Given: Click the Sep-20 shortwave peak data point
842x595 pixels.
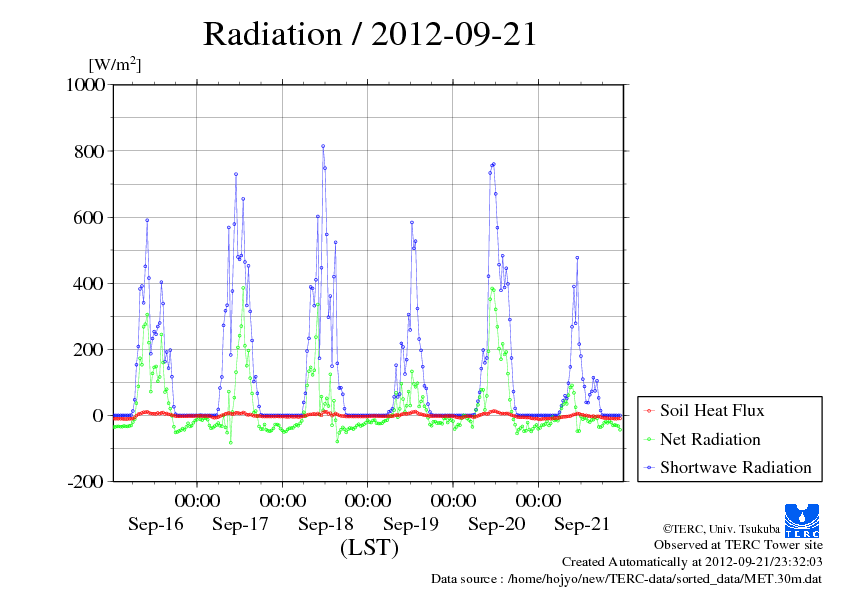Looking at the screenshot, I should click(493, 164).
